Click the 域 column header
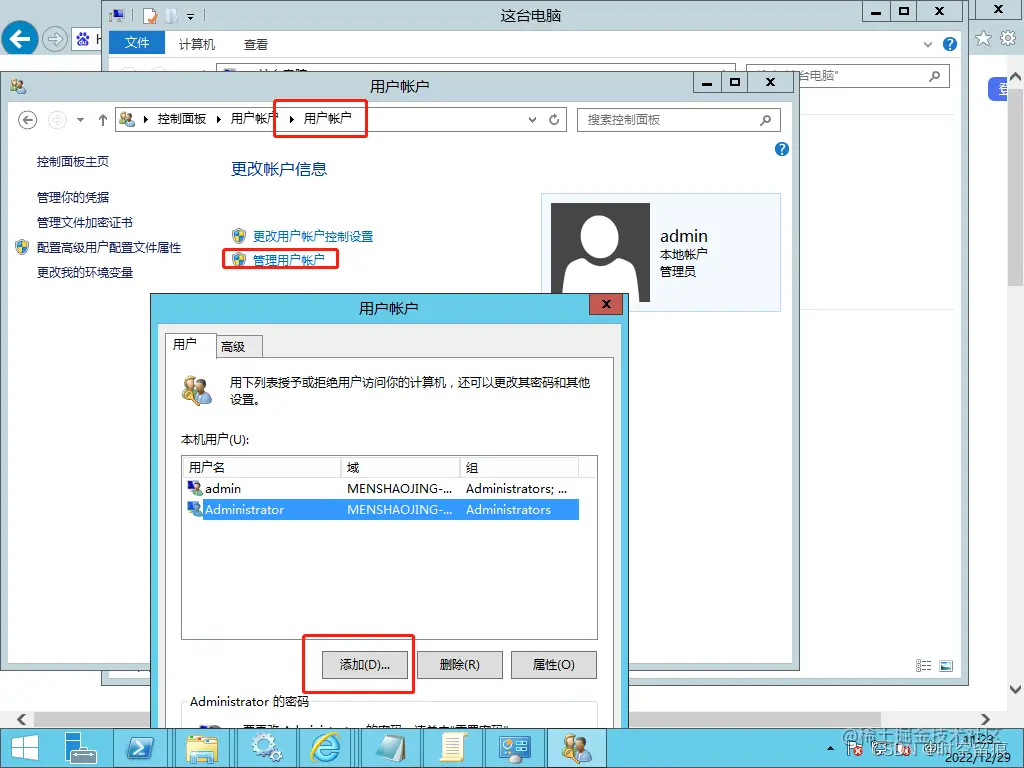The image size is (1024, 768). tap(400, 468)
